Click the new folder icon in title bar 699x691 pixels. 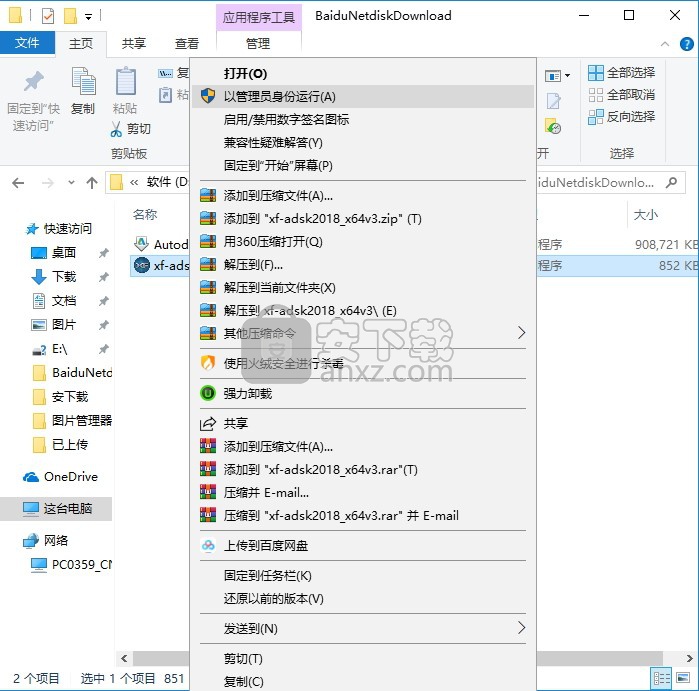[x=70, y=16]
